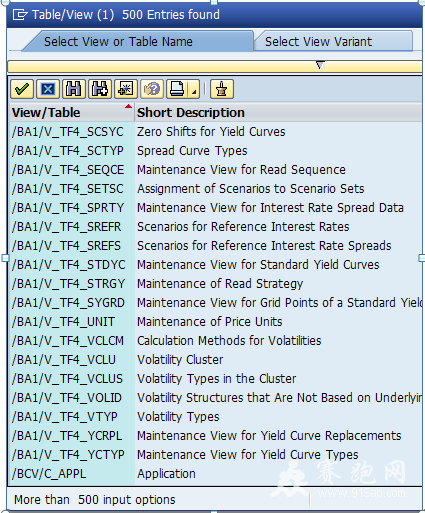
Task: Cancel the dialog using the blue X icon
Action: point(48,89)
